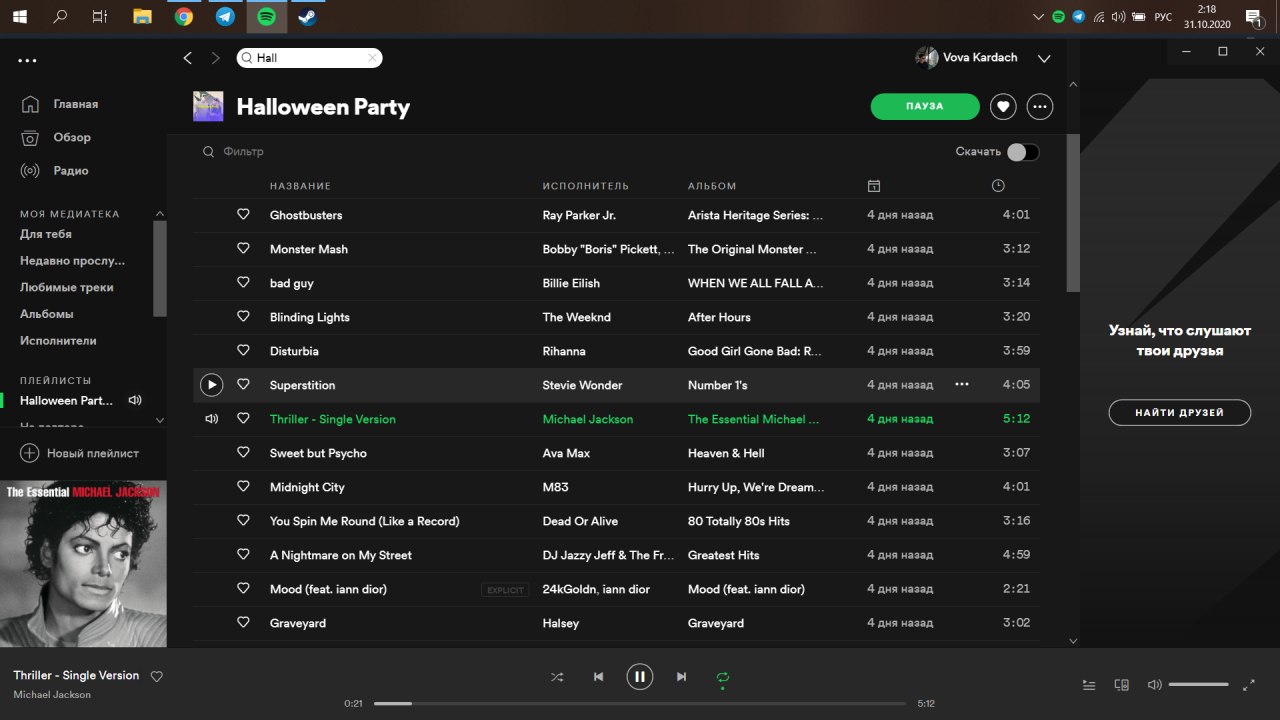Go forward with the right arrow
Image resolution: width=1280 pixels, height=720 pixels.
pos(215,58)
